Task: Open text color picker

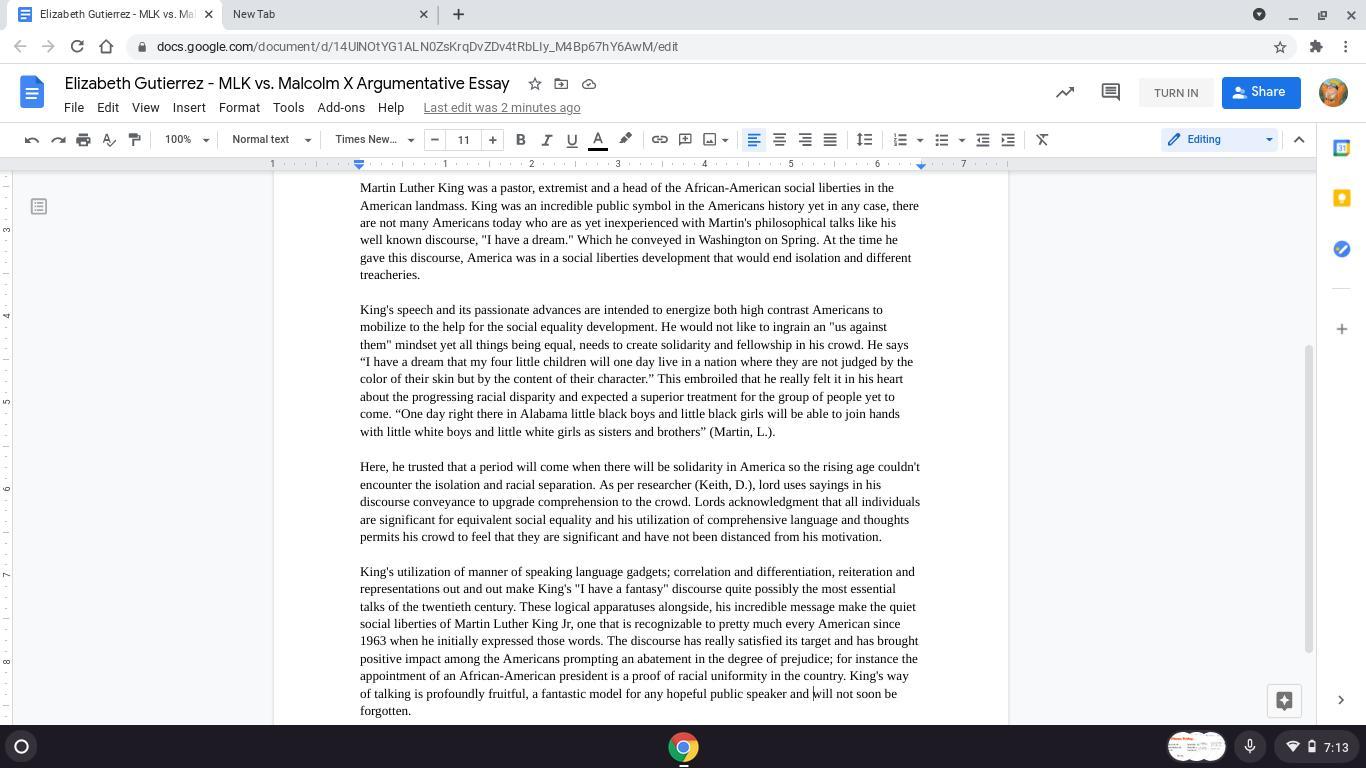Action: tap(598, 140)
